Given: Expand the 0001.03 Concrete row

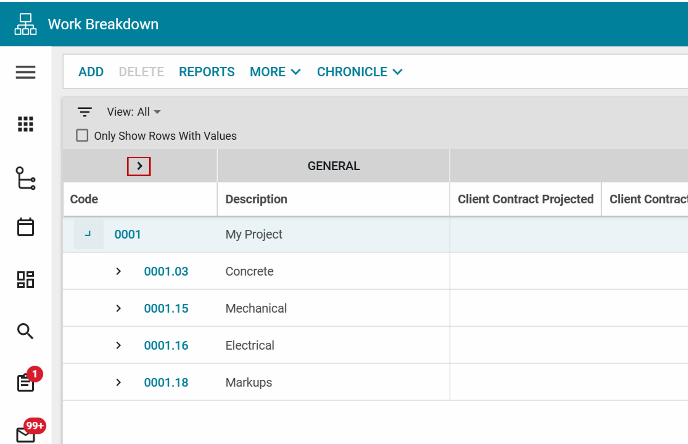Looking at the screenshot, I should pyautogui.click(x=118, y=271).
